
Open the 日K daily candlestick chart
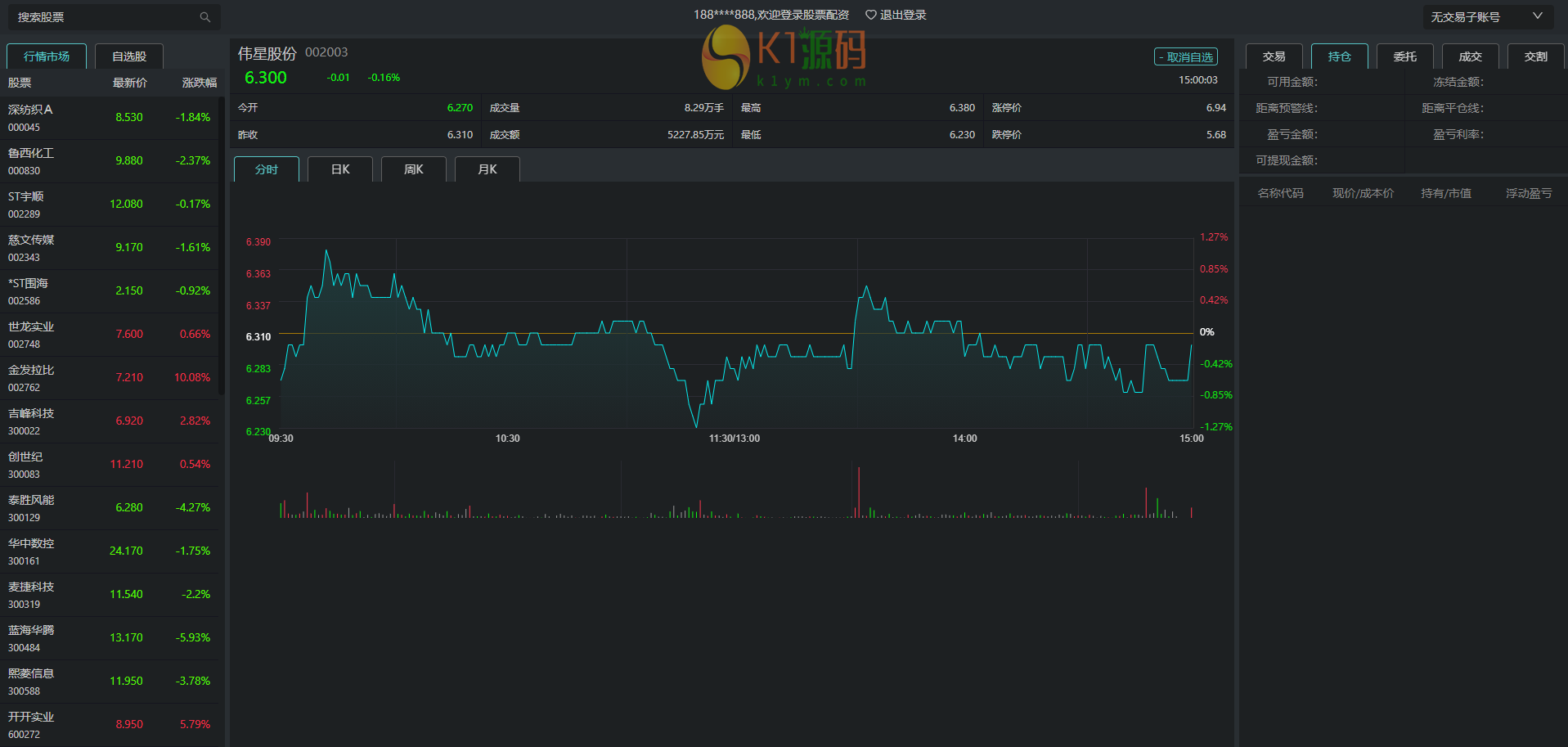340,169
